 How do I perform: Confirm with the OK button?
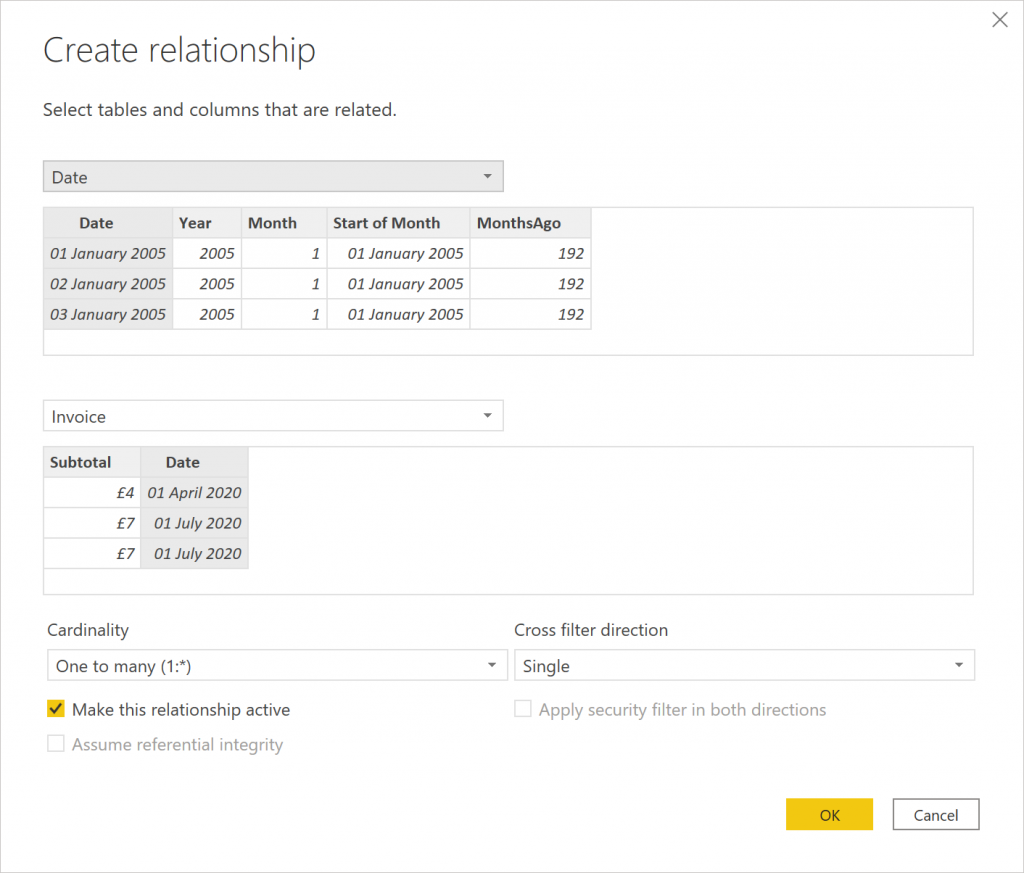coord(829,814)
